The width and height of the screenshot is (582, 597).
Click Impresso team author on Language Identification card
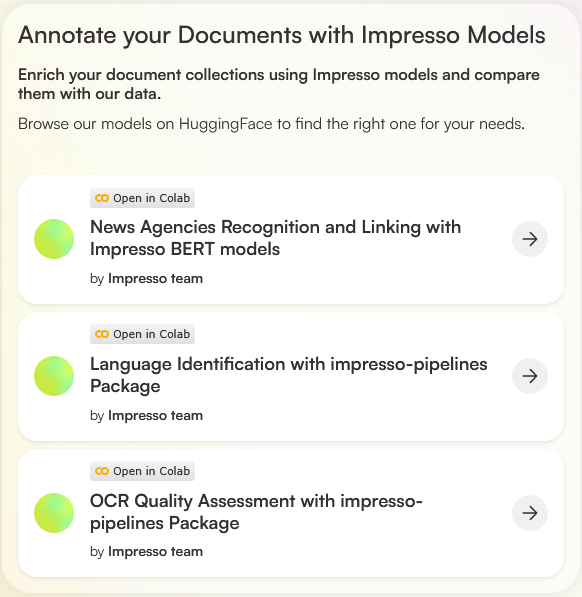[x=155, y=415]
